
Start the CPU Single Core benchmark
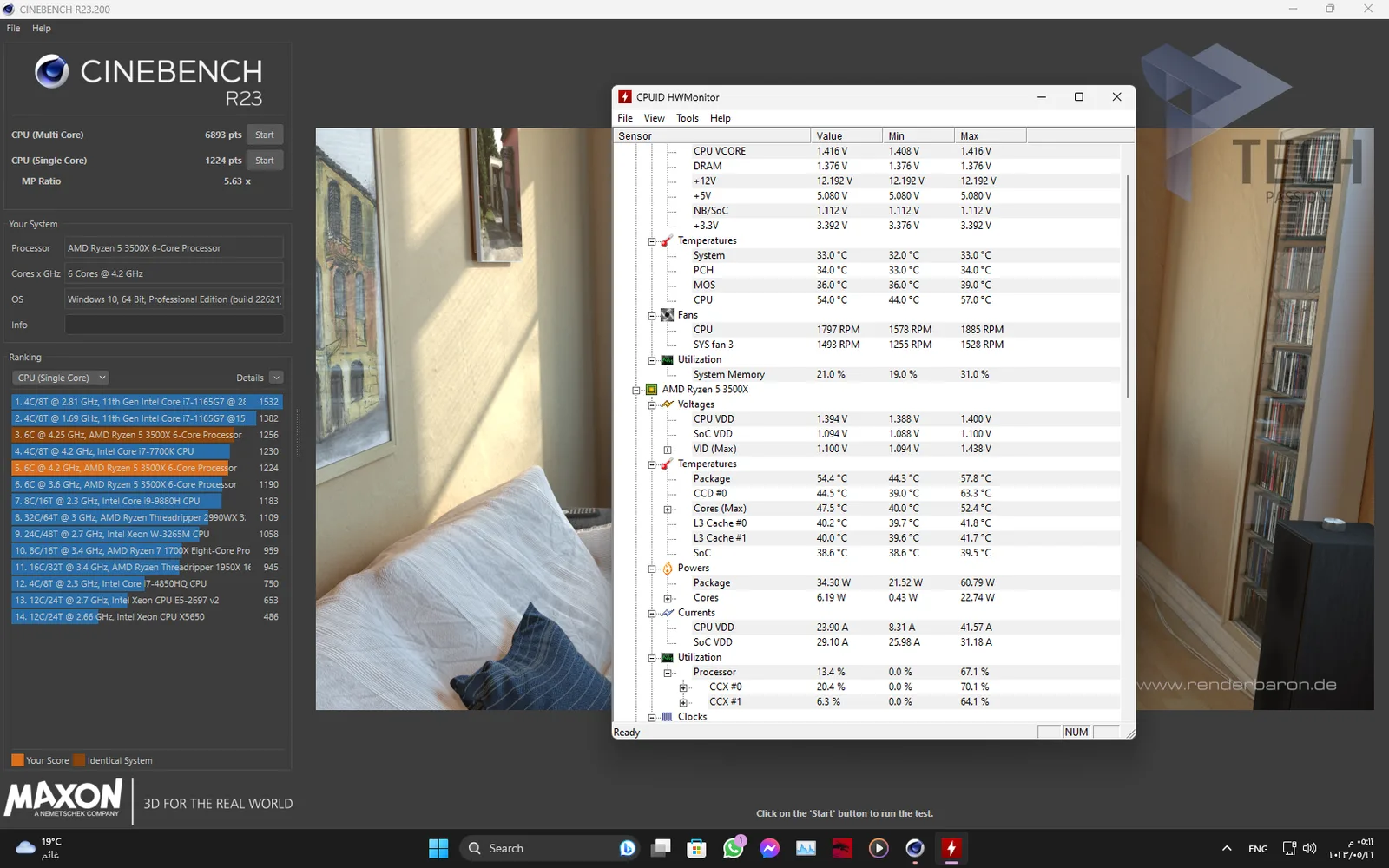pos(265,161)
